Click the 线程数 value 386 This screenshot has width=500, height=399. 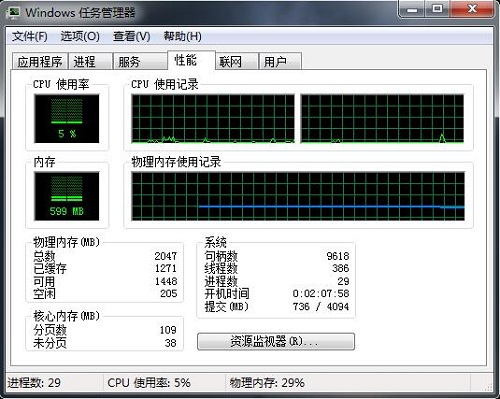pyautogui.click(x=341, y=268)
